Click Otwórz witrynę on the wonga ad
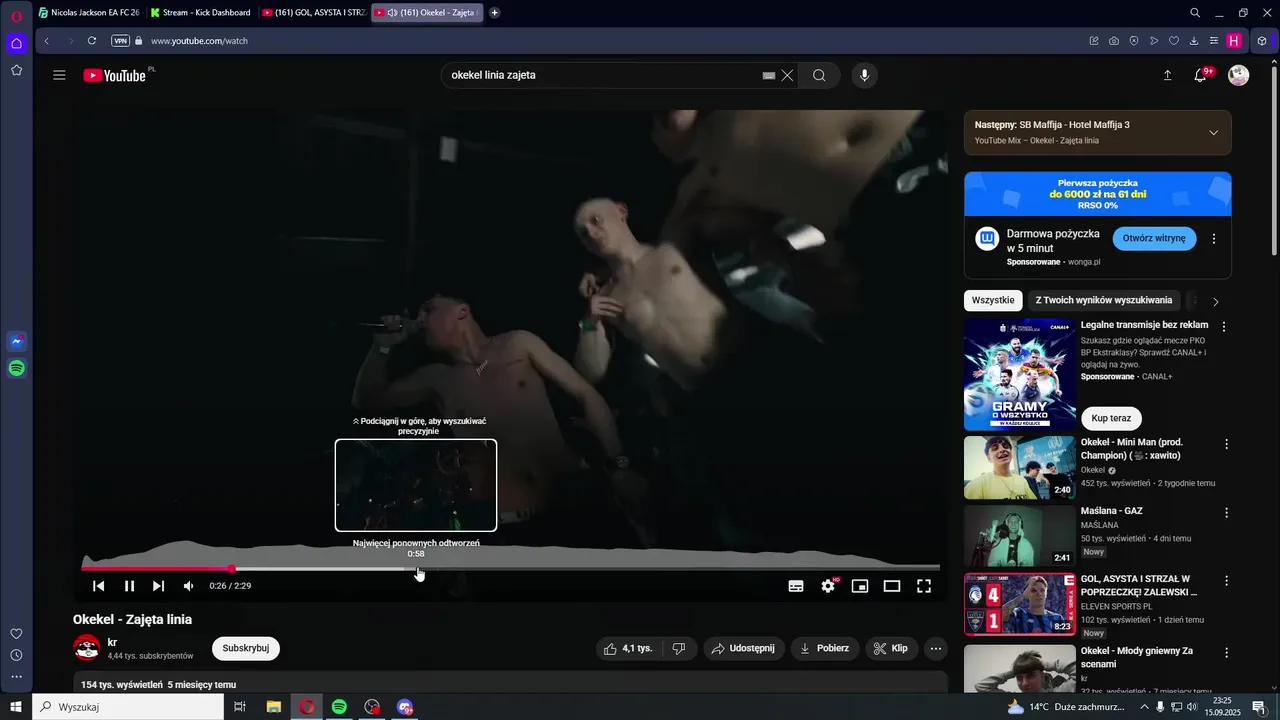The image size is (1280, 720). [x=1154, y=239]
